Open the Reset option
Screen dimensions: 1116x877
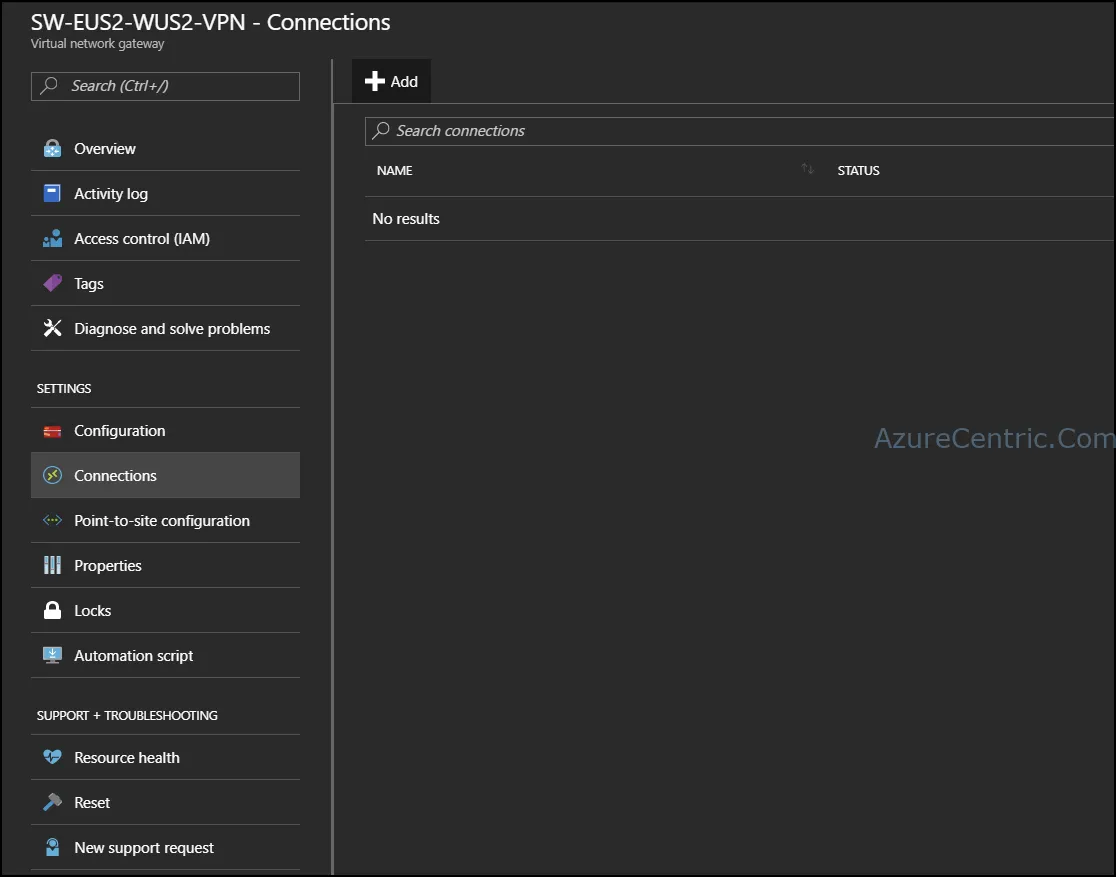pyautogui.click(x=165, y=802)
